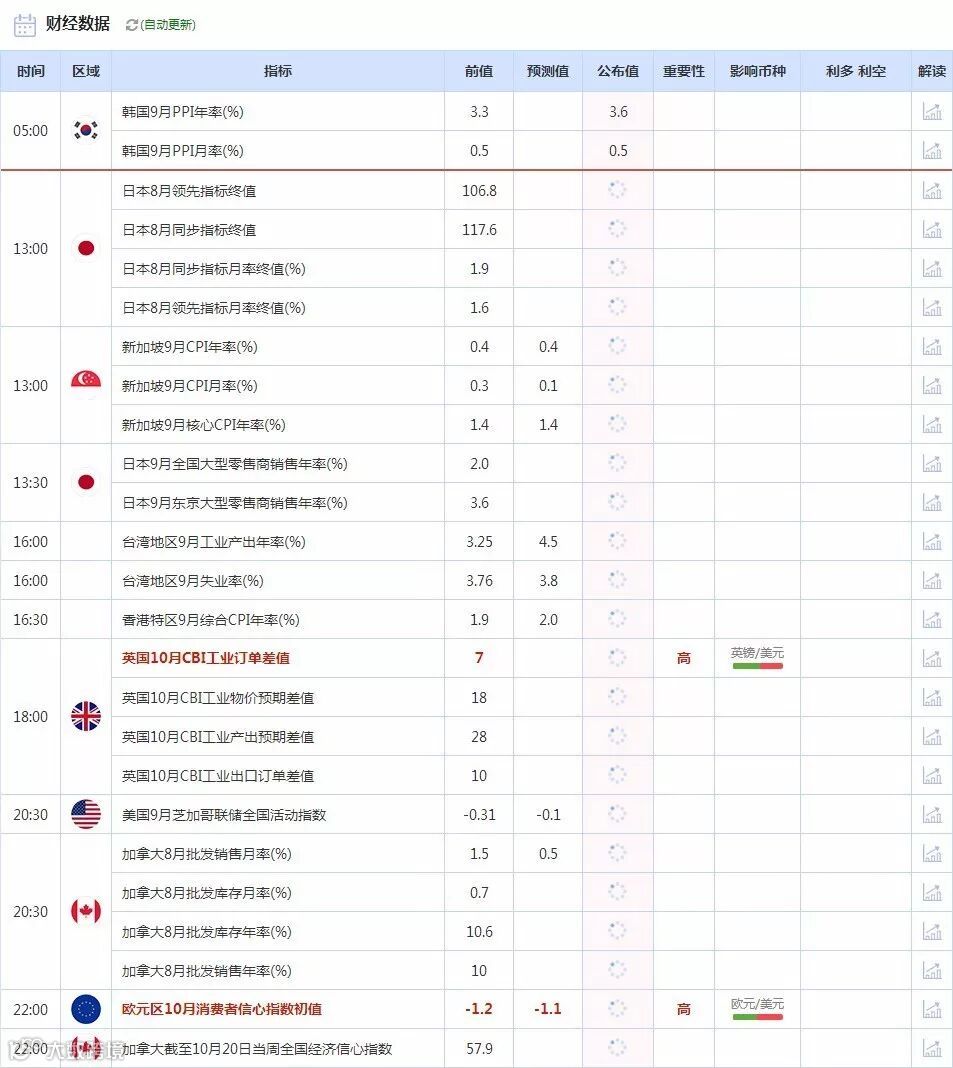953x1068 pixels.
Task: Click the 利多 利空 column header
Action: pos(856,71)
